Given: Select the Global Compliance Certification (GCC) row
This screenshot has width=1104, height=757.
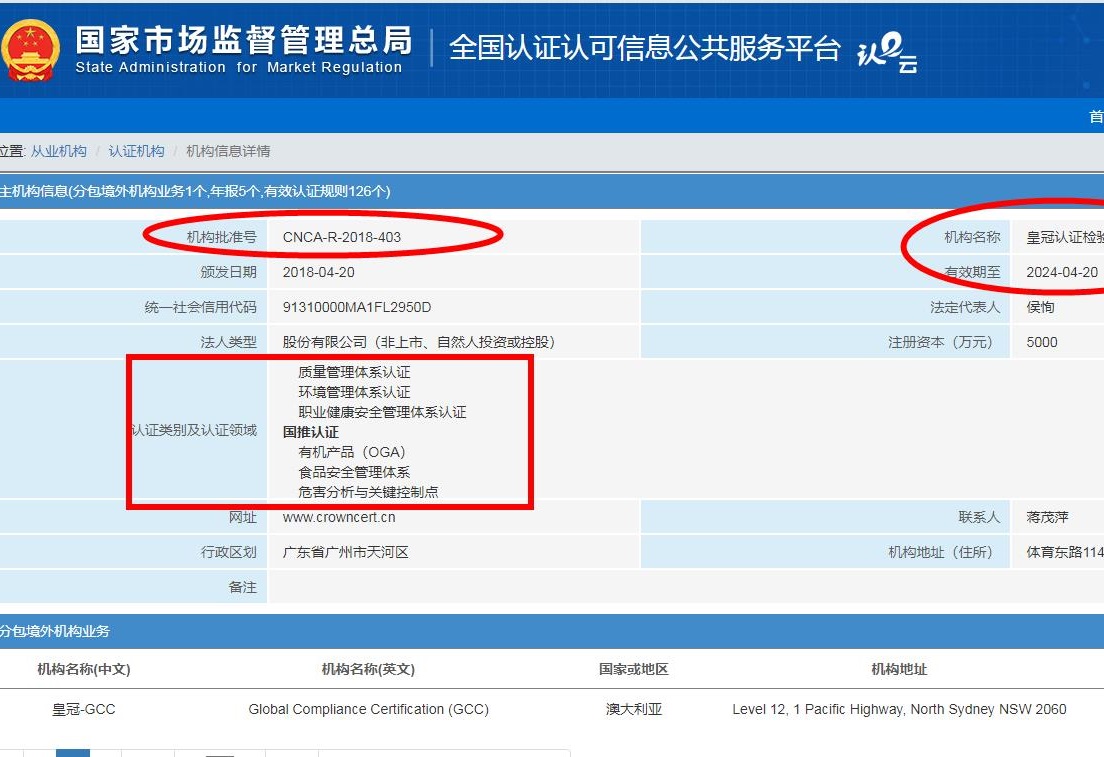Looking at the screenshot, I should (x=368, y=709).
